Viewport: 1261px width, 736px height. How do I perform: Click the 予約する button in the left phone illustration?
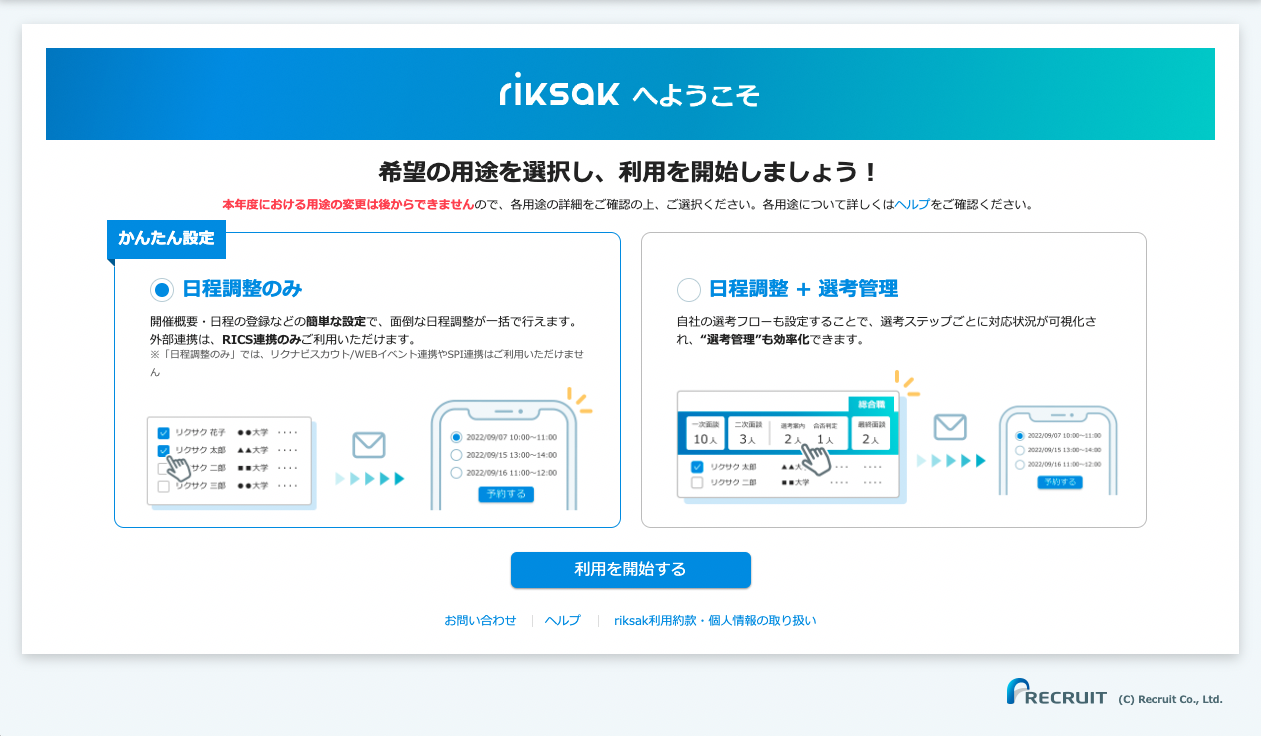[506, 494]
